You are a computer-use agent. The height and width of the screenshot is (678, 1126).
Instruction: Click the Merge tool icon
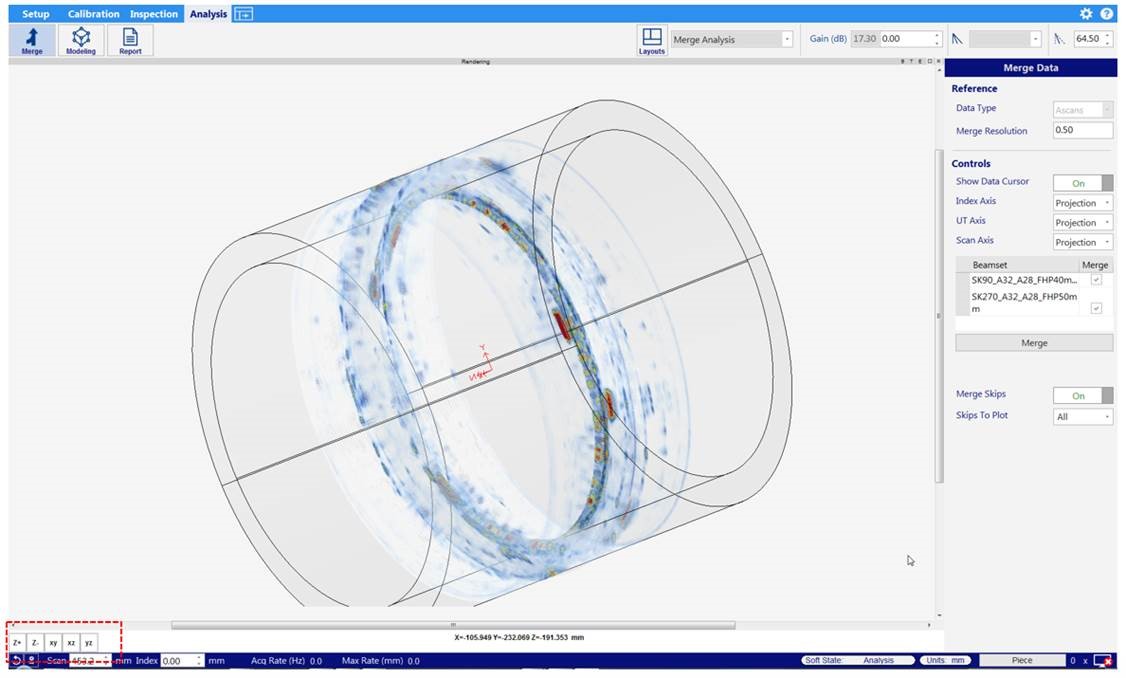point(32,40)
